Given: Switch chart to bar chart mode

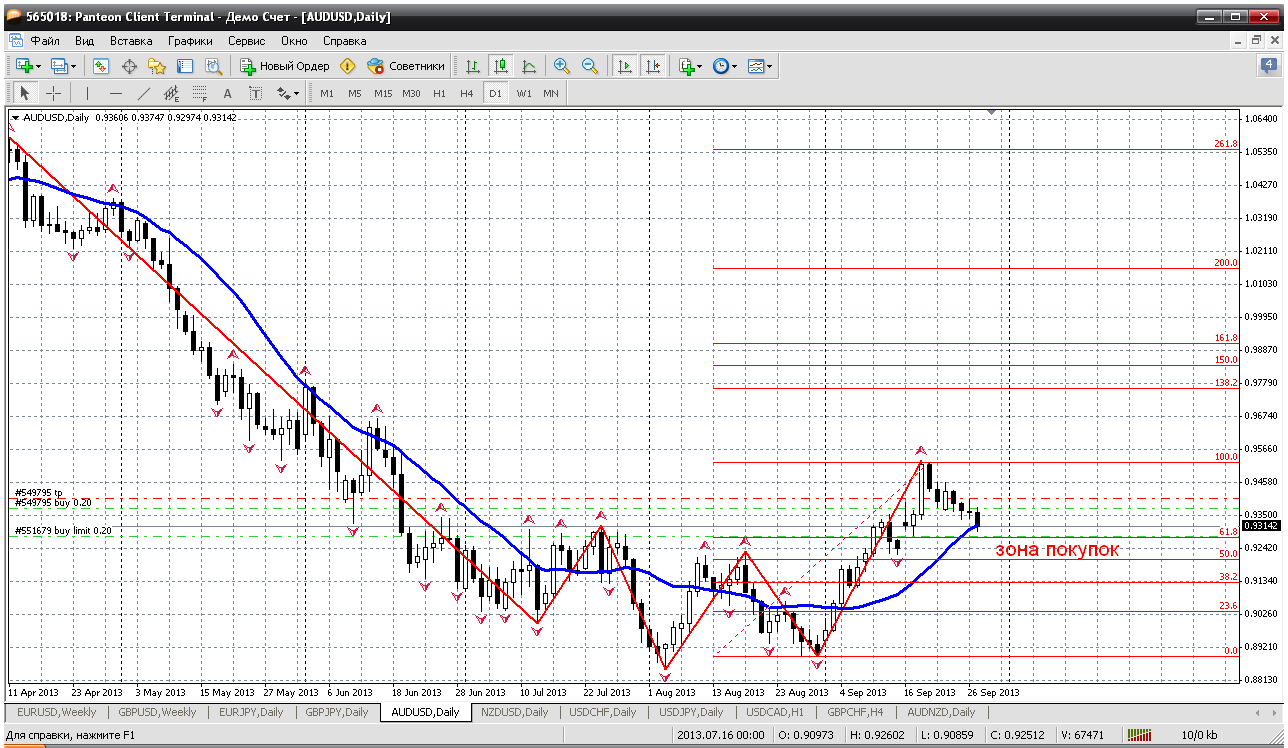Looking at the screenshot, I should click(472, 66).
